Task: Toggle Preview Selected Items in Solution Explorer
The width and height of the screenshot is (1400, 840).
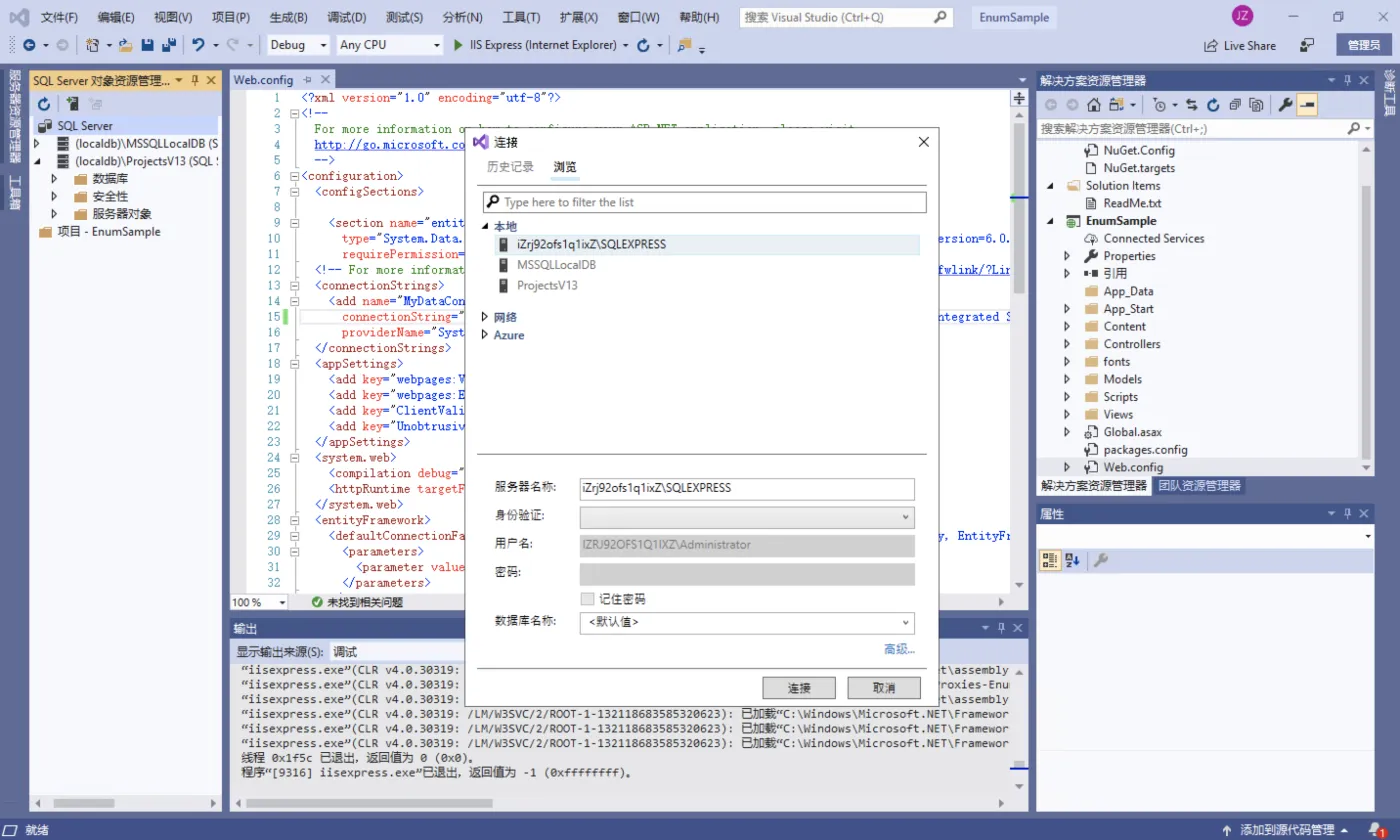Action: (1307, 104)
